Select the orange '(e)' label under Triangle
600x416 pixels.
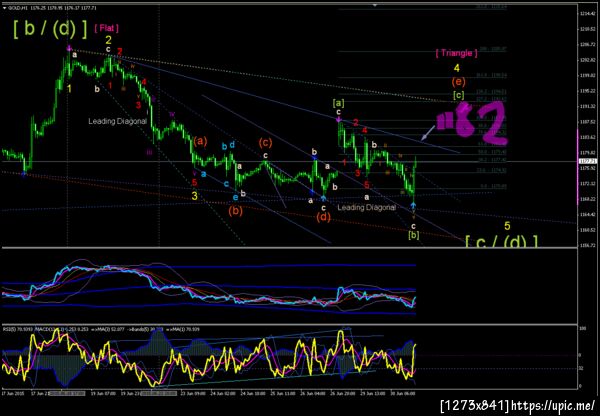click(x=458, y=82)
